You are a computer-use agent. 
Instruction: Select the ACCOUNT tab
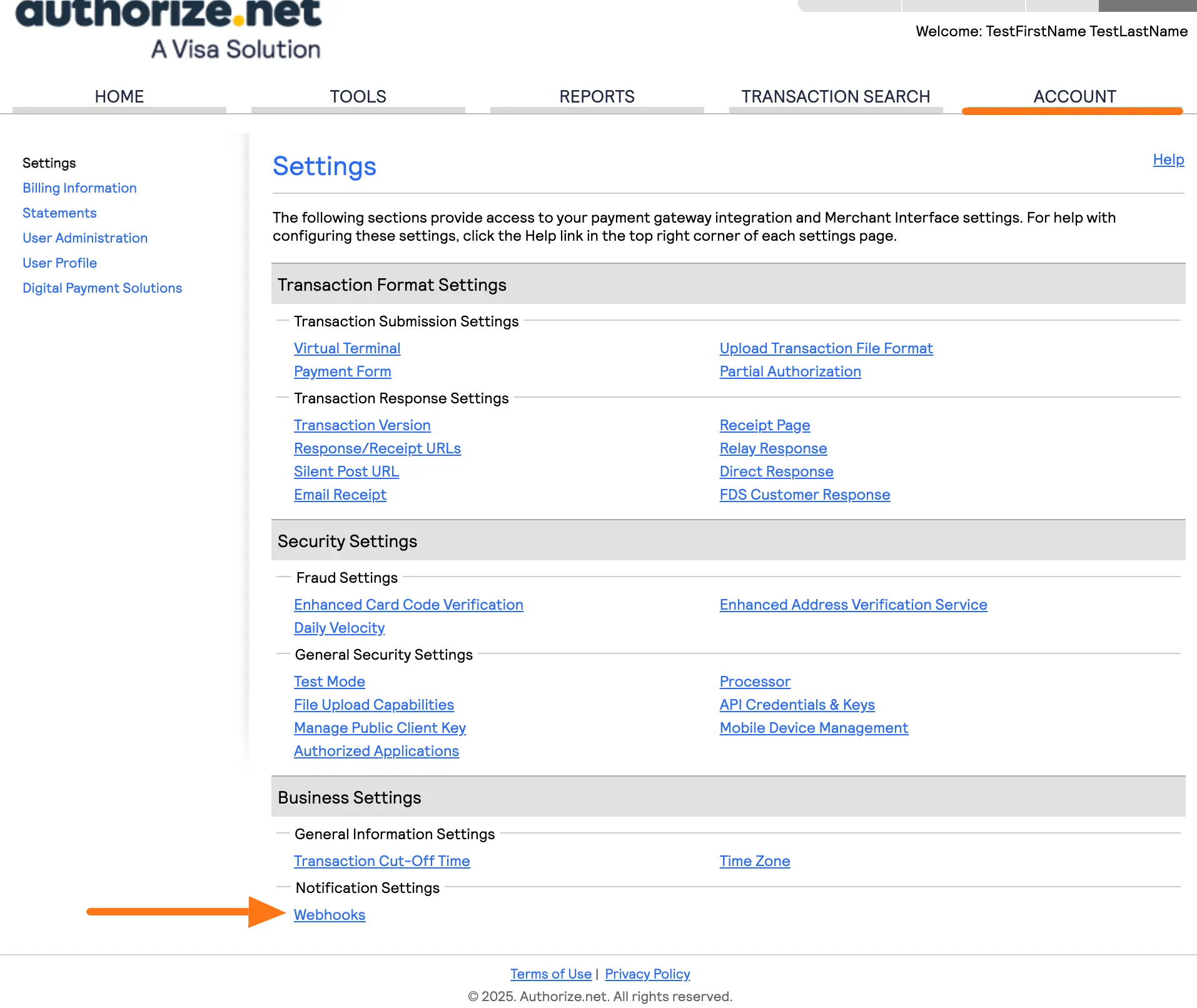click(x=1074, y=96)
